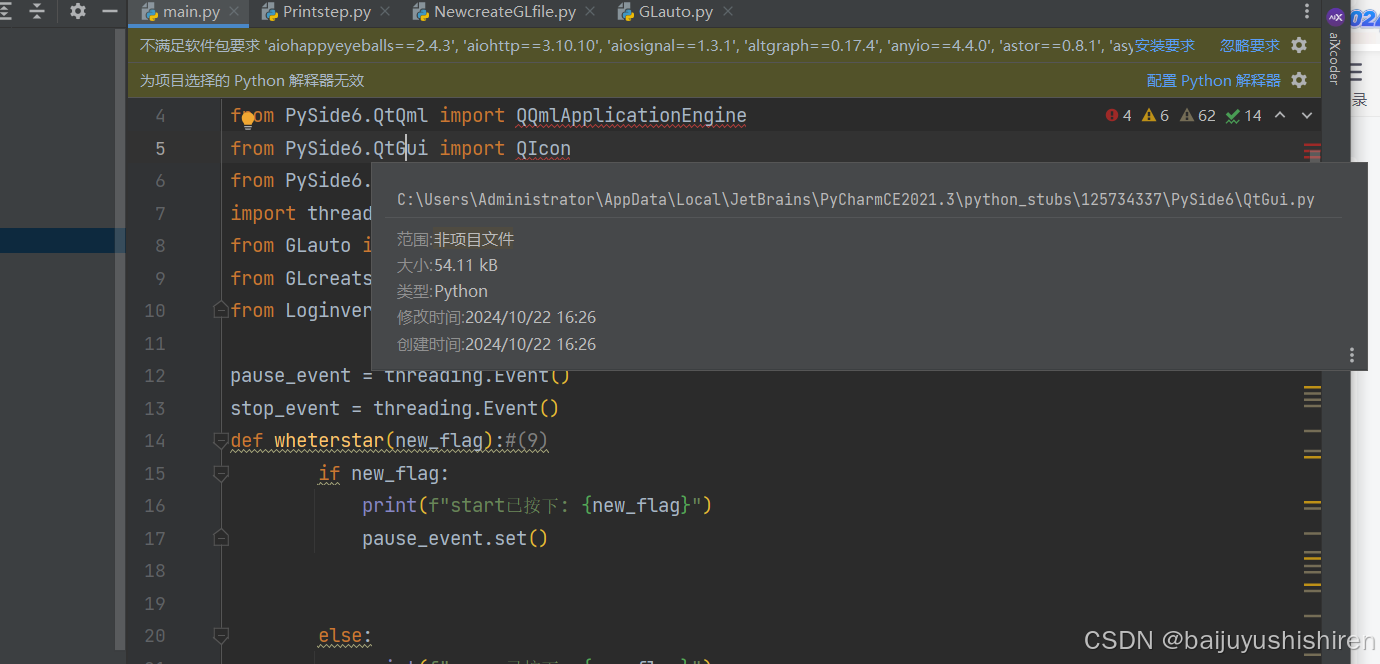Click QQmlApplicationEngine in line 4
Image resolution: width=1380 pixels, height=664 pixels.
[x=631, y=116]
